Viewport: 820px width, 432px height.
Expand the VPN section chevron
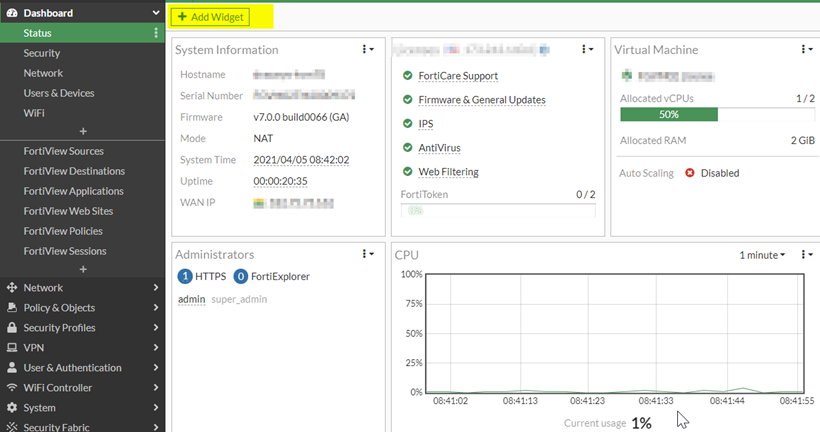click(x=156, y=348)
